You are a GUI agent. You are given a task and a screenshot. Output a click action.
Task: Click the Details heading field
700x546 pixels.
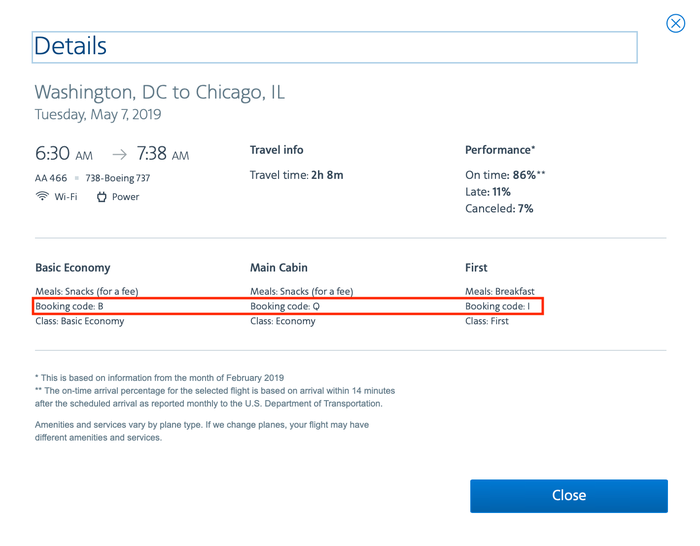334,47
